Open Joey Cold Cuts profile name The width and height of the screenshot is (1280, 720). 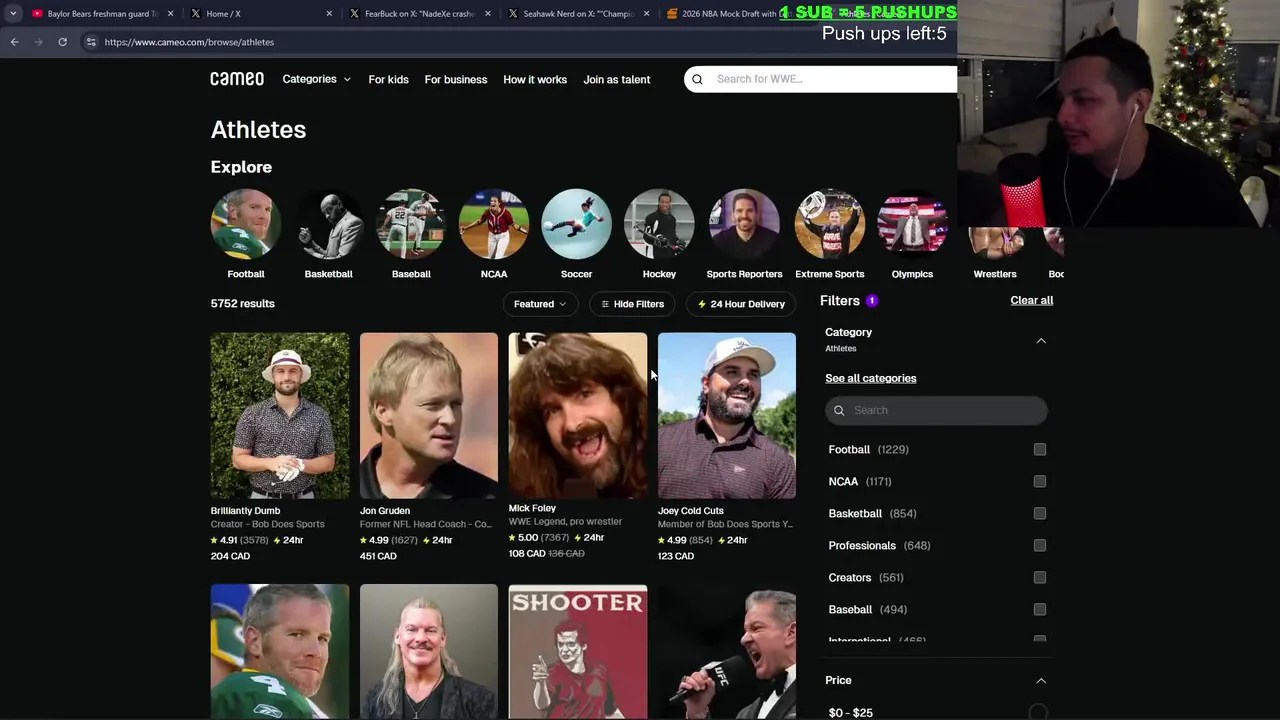point(691,511)
